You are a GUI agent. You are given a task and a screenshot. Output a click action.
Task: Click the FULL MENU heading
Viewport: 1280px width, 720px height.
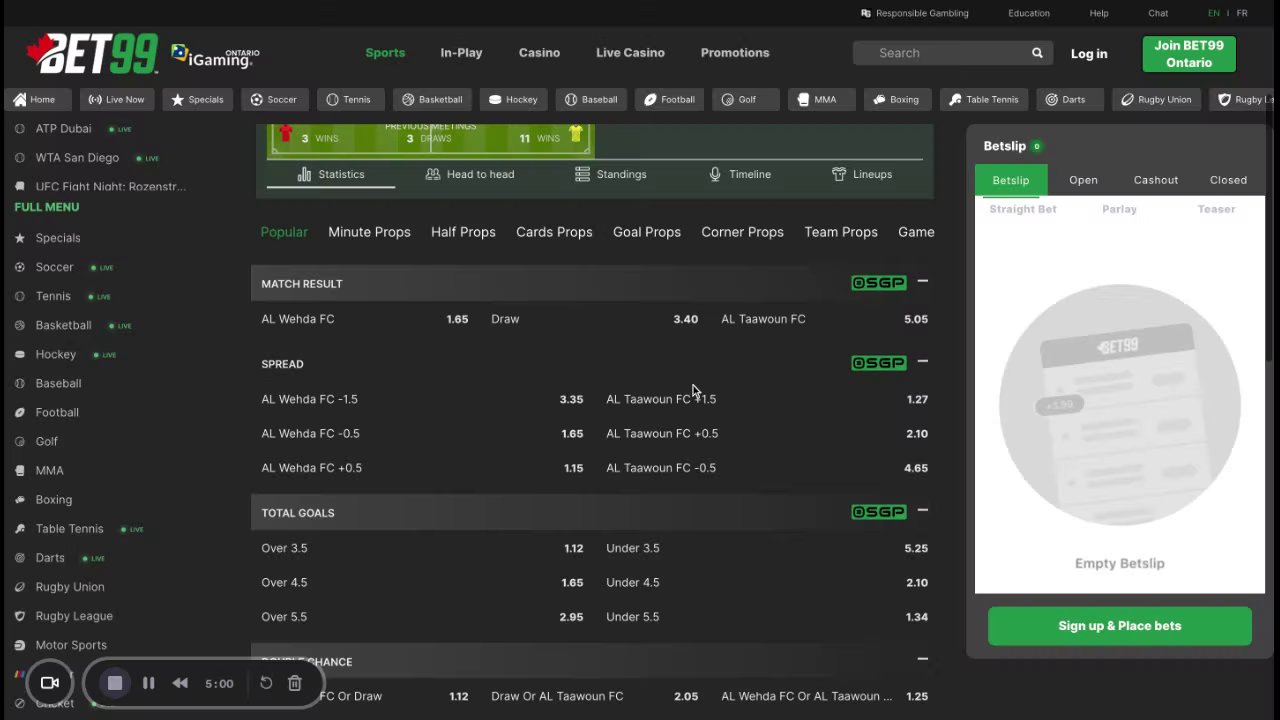(x=46, y=207)
